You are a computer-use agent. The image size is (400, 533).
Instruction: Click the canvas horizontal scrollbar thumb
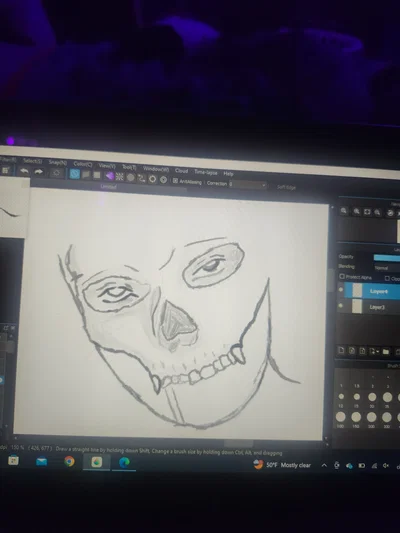(x=238, y=444)
